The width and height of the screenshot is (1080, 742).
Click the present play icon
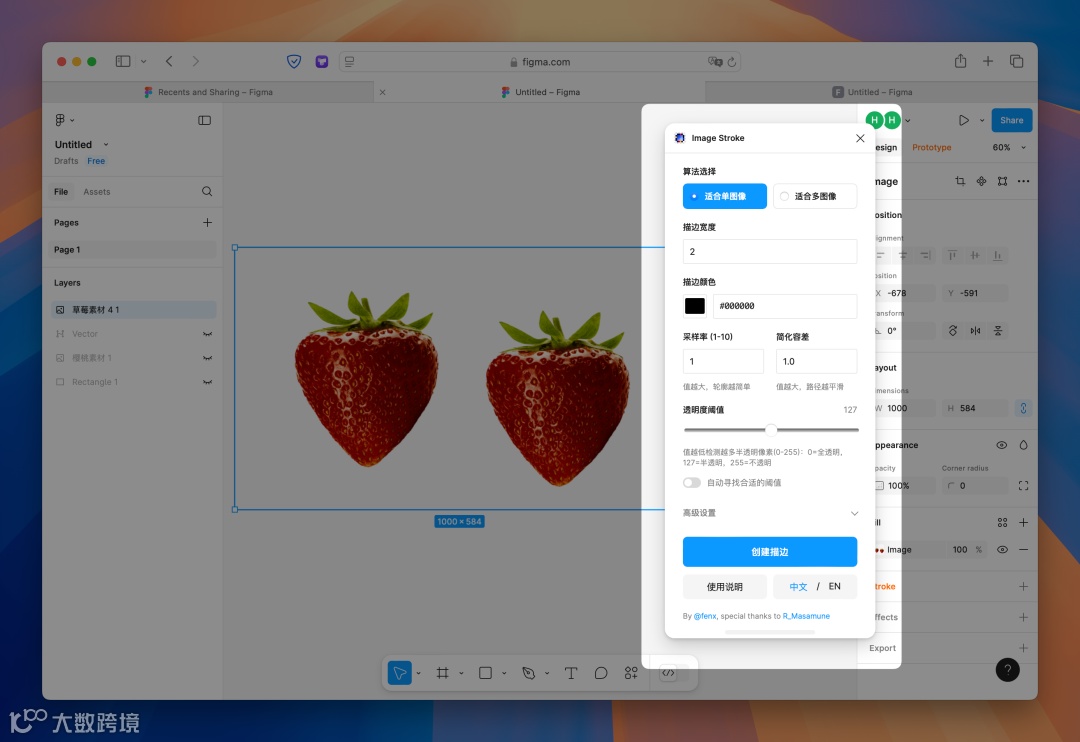point(964,120)
